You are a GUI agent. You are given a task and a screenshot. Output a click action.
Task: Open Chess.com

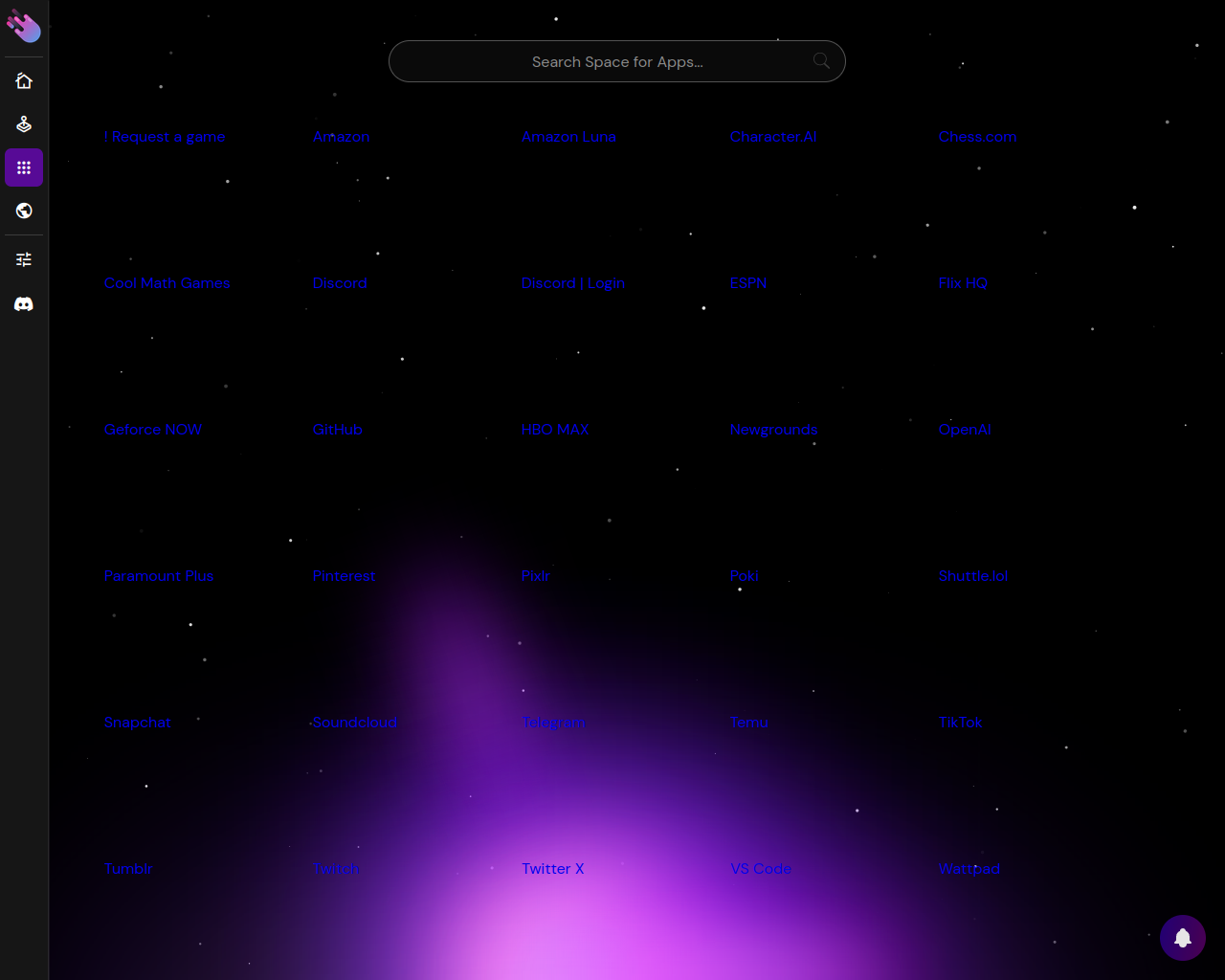pyautogui.click(x=977, y=137)
